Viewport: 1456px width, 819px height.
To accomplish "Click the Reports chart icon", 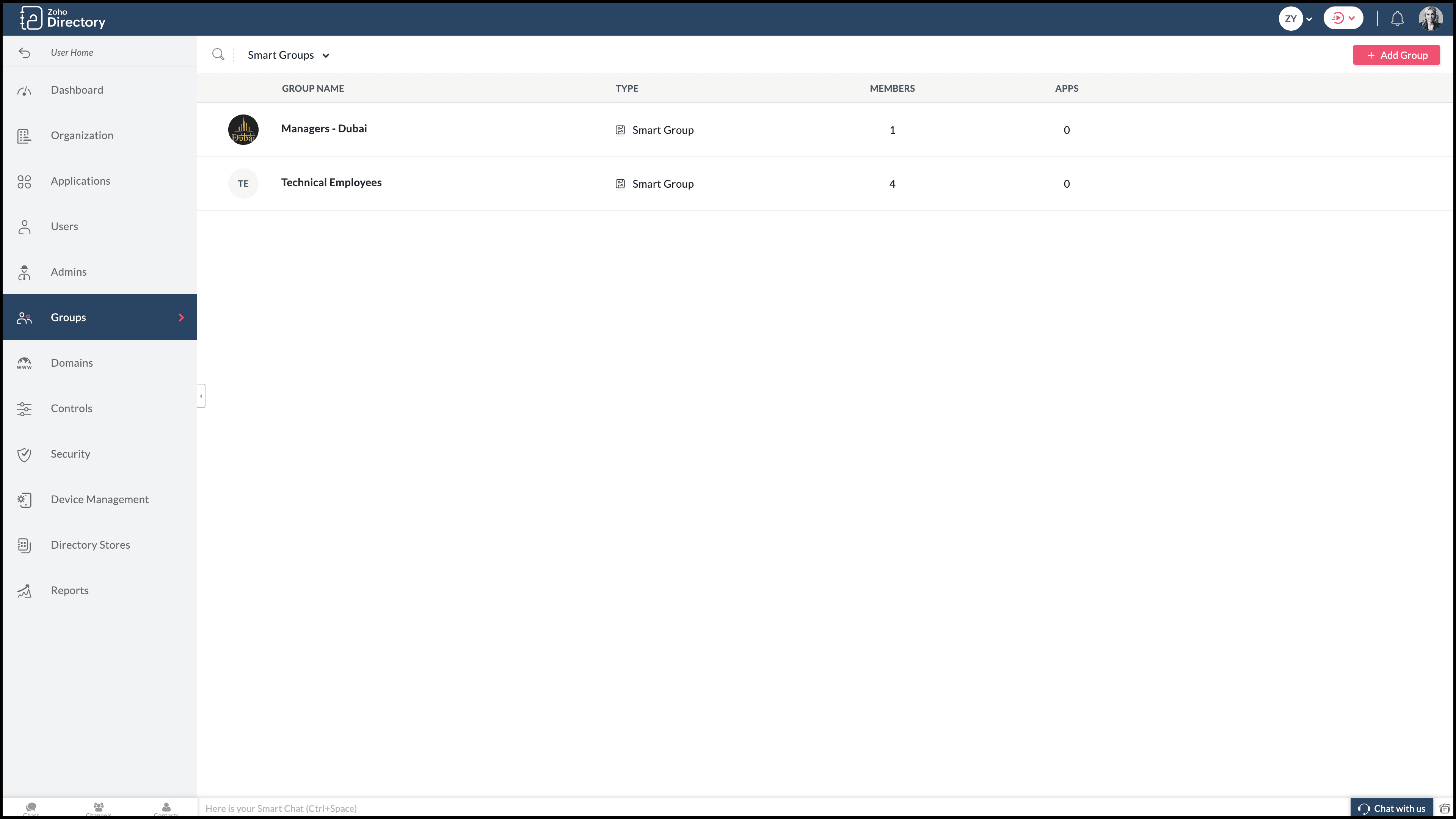I will tap(24, 591).
